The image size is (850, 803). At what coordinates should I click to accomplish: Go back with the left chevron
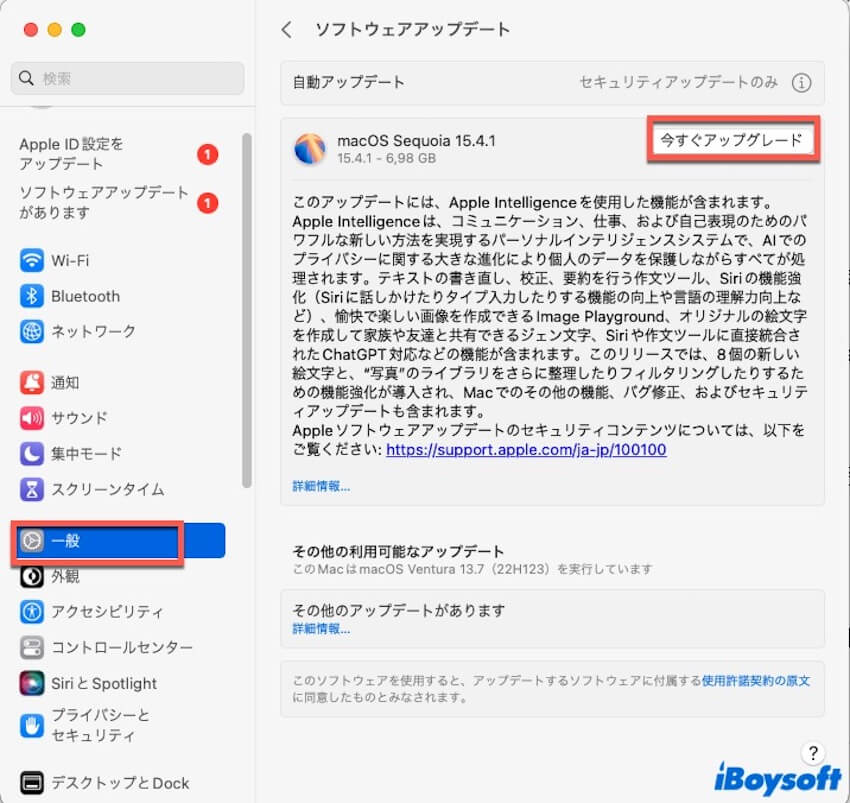(x=287, y=30)
